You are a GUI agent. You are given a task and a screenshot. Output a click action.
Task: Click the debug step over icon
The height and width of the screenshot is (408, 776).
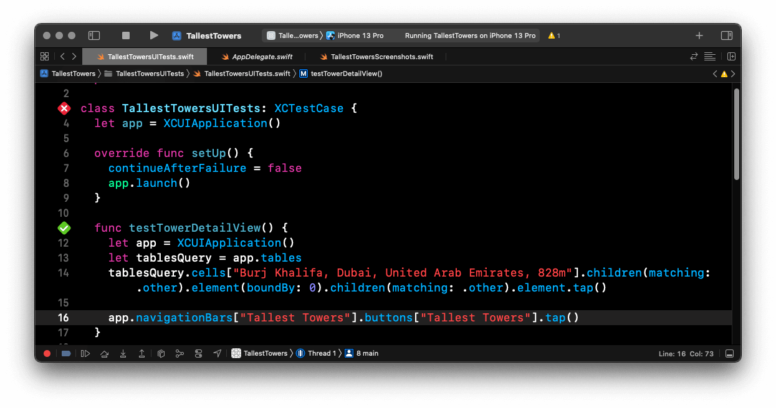(x=104, y=354)
